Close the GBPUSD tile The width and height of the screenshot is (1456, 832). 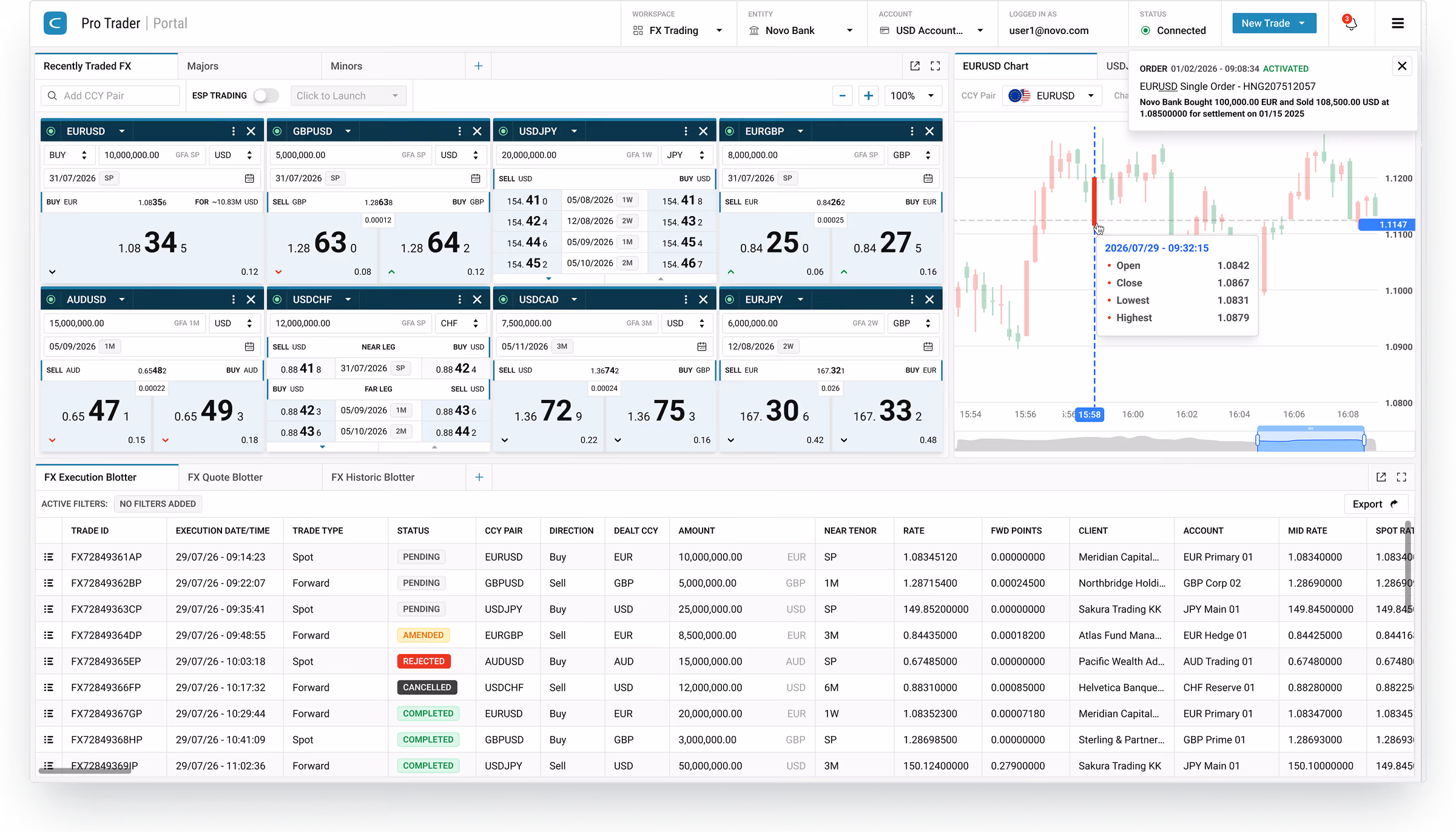pyautogui.click(x=477, y=131)
